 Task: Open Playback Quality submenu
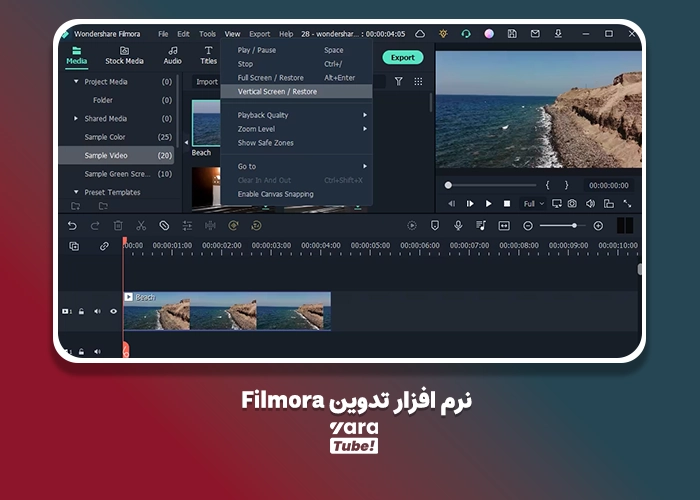click(x=296, y=115)
